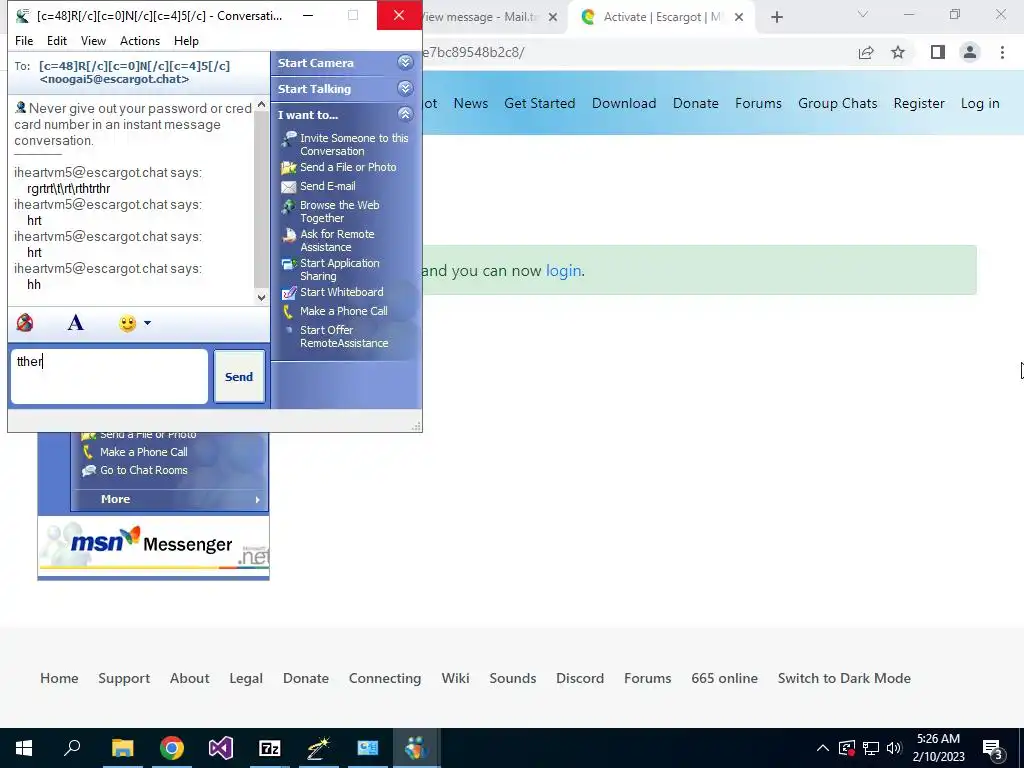Image resolution: width=1024 pixels, height=768 pixels.
Task: Expand the More menu in Messenger window
Action: [169, 499]
